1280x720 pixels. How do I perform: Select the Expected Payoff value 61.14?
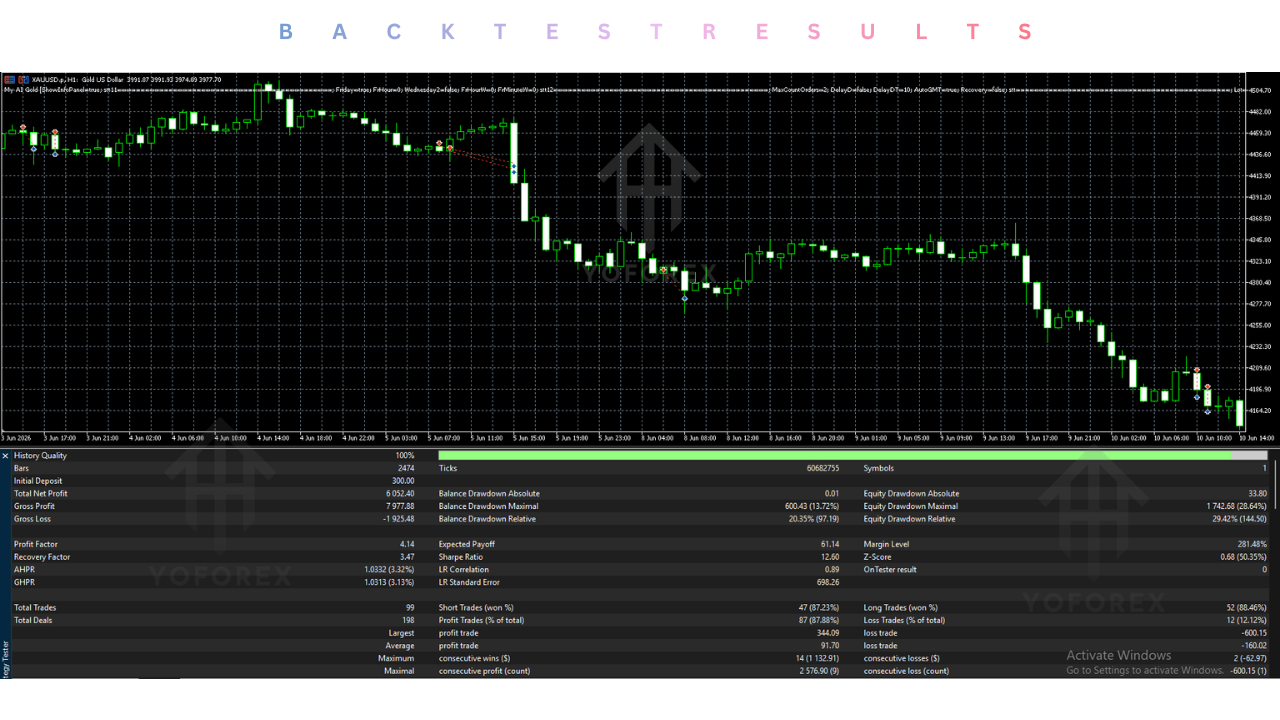[831, 545]
